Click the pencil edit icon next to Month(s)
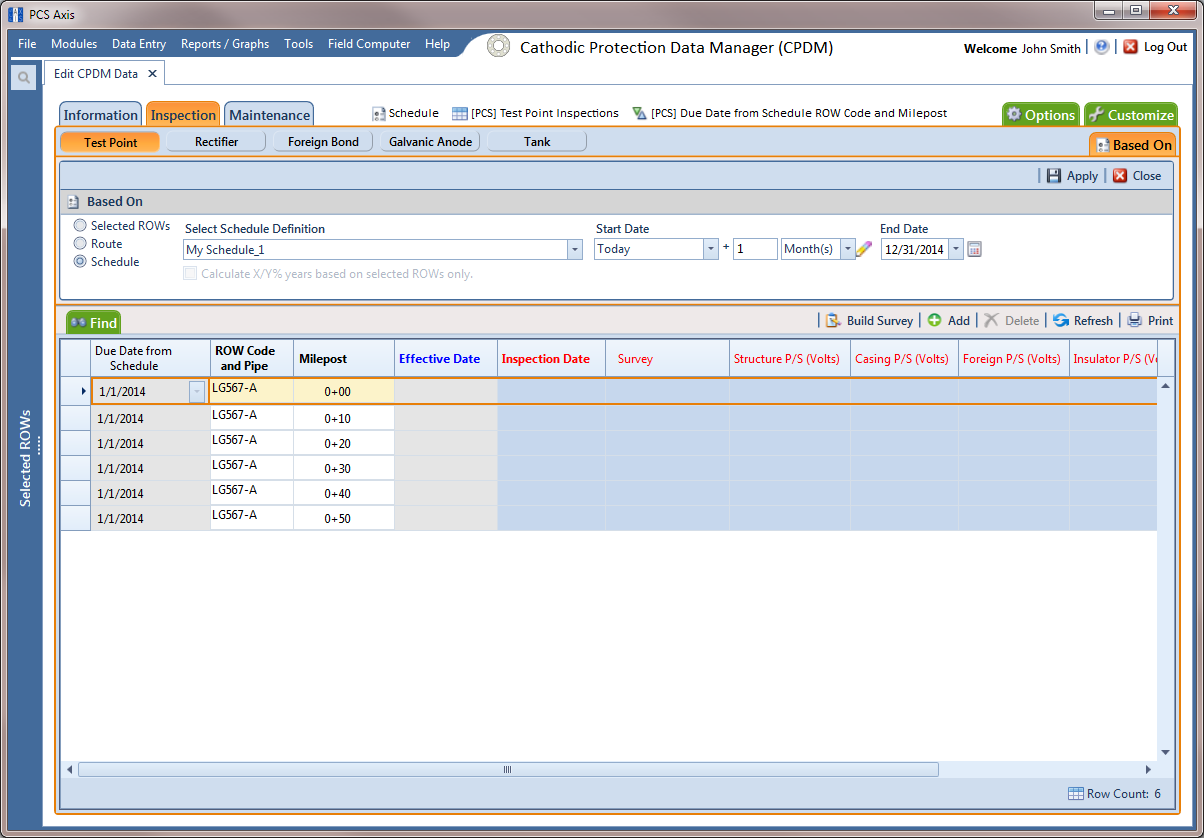 tap(865, 249)
